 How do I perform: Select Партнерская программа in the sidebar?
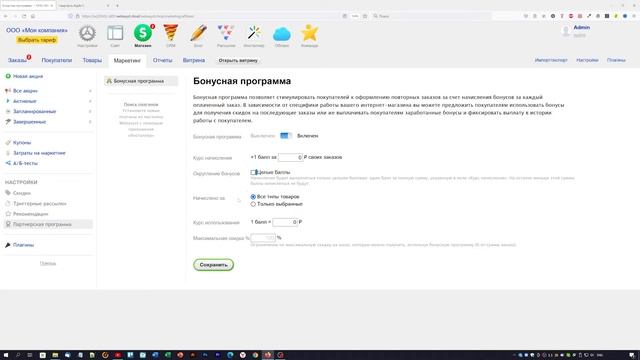point(48,224)
